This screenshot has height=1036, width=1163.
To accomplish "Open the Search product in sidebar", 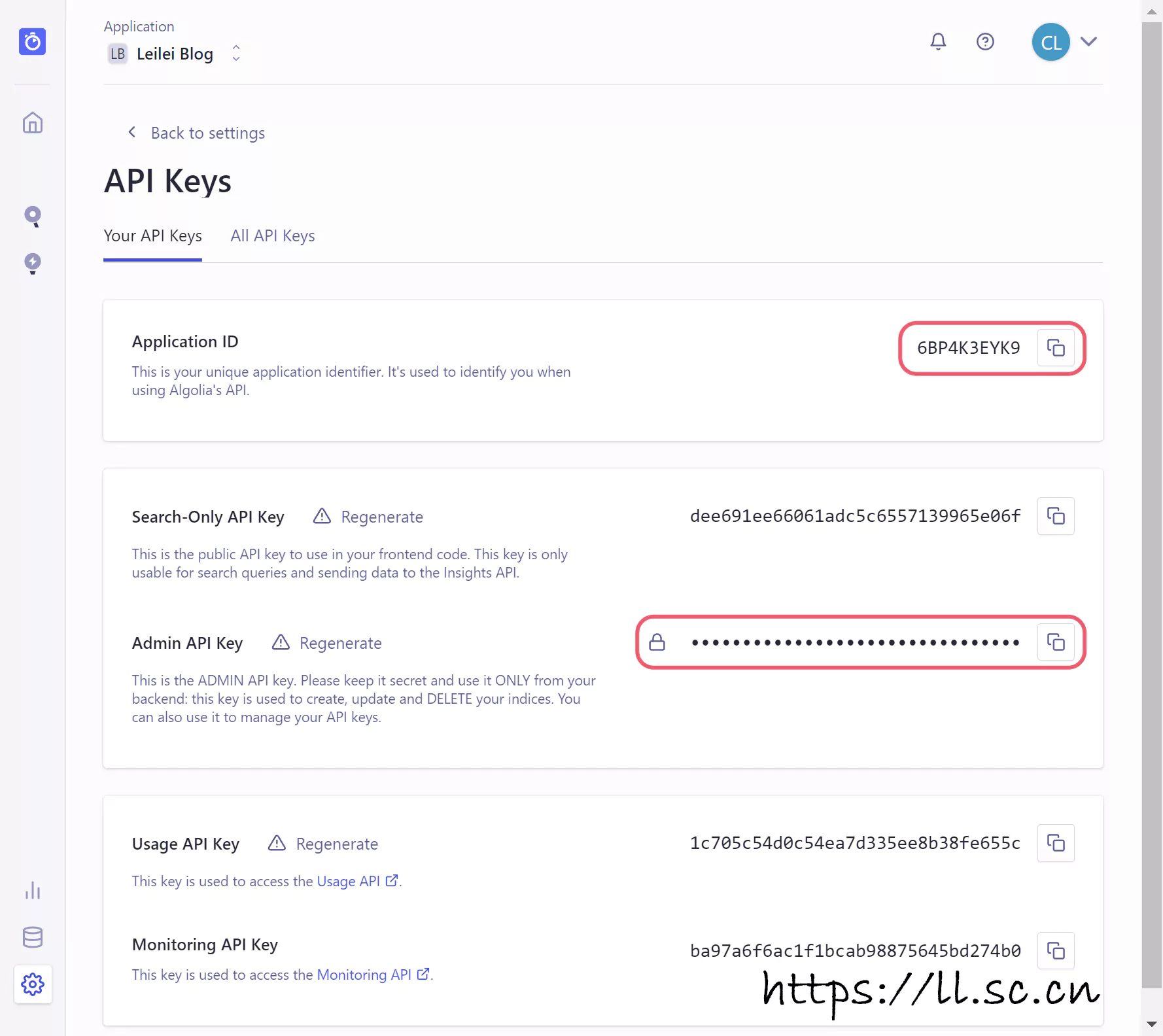I will coord(33,216).
